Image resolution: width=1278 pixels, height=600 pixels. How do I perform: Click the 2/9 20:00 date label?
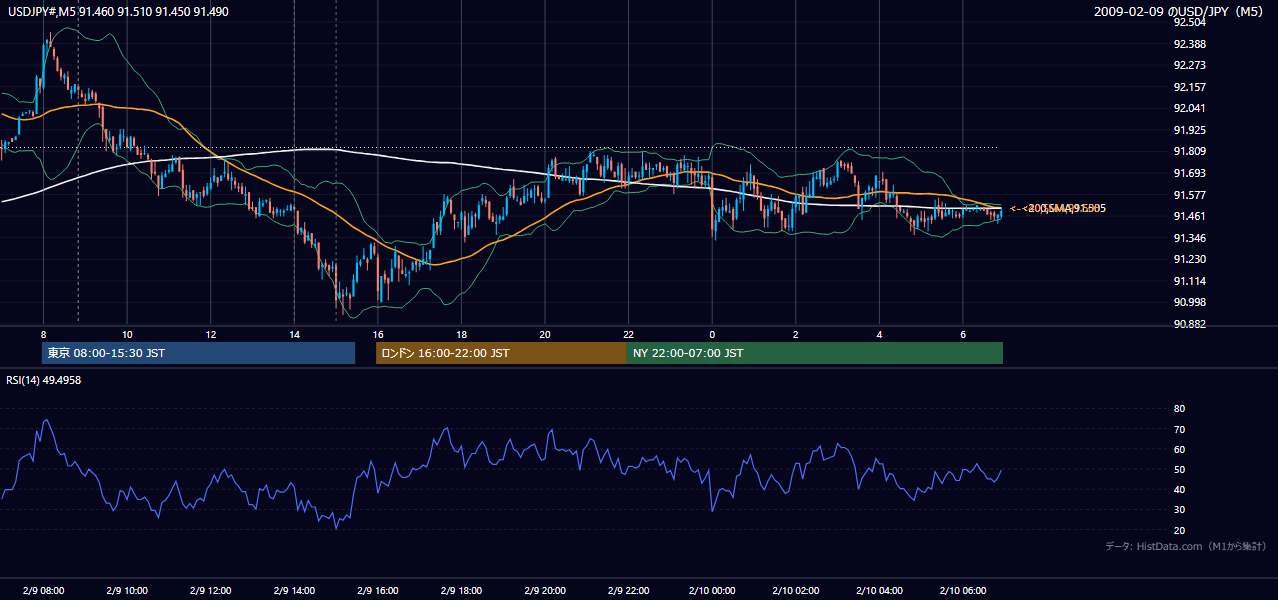click(545, 591)
